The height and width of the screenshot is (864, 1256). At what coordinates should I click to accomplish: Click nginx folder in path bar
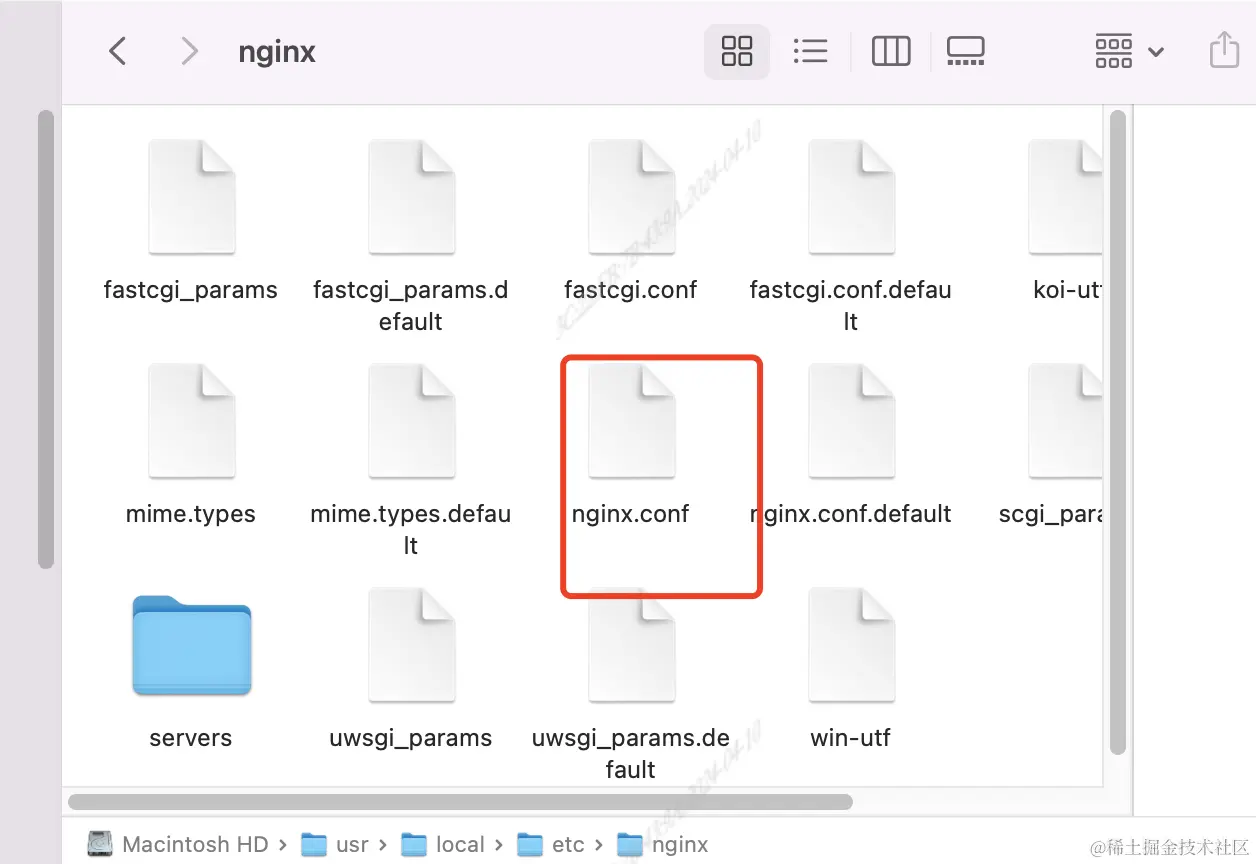click(x=663, y=845)
